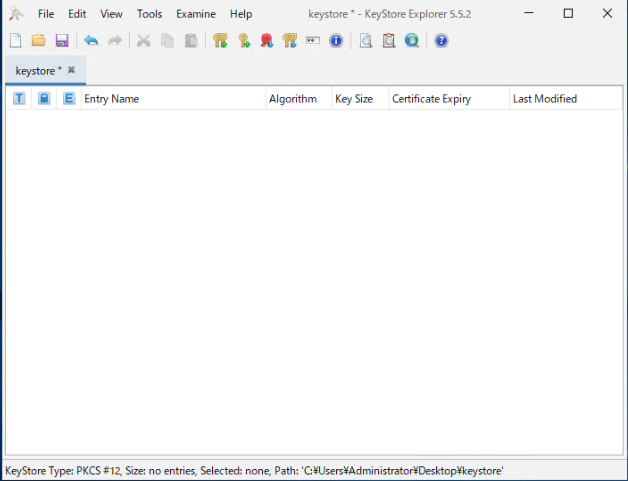Save the keystore using the floppy disk icon
628x481 pixels.
[x=62, y=40]
